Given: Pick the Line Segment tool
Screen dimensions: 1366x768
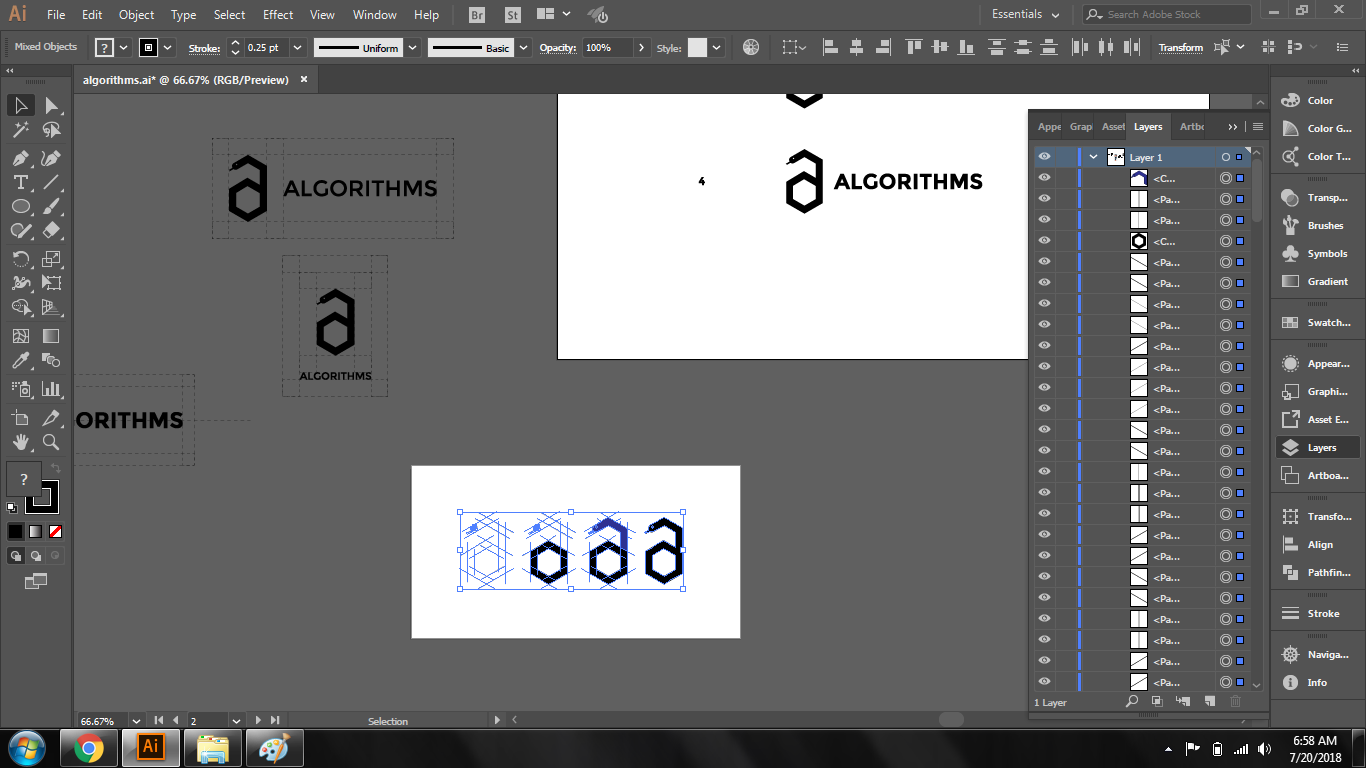Looking at the screenshot, I should [51, 182].
